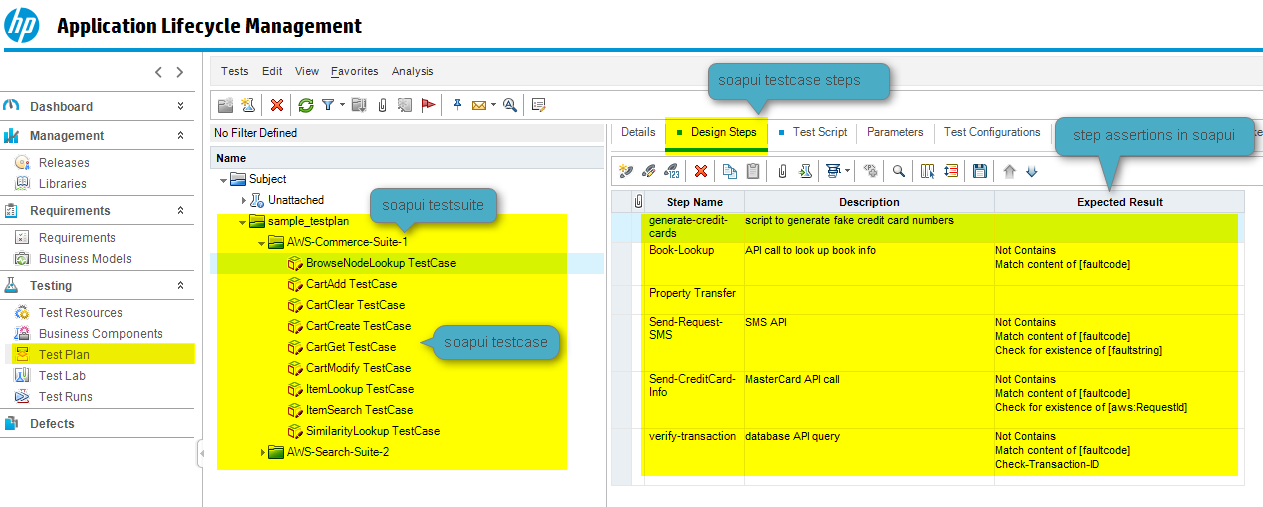This screenshot has width=1263, height=507.
Task: Switch to the Parameters tab
Action: (x=895, y=132)
